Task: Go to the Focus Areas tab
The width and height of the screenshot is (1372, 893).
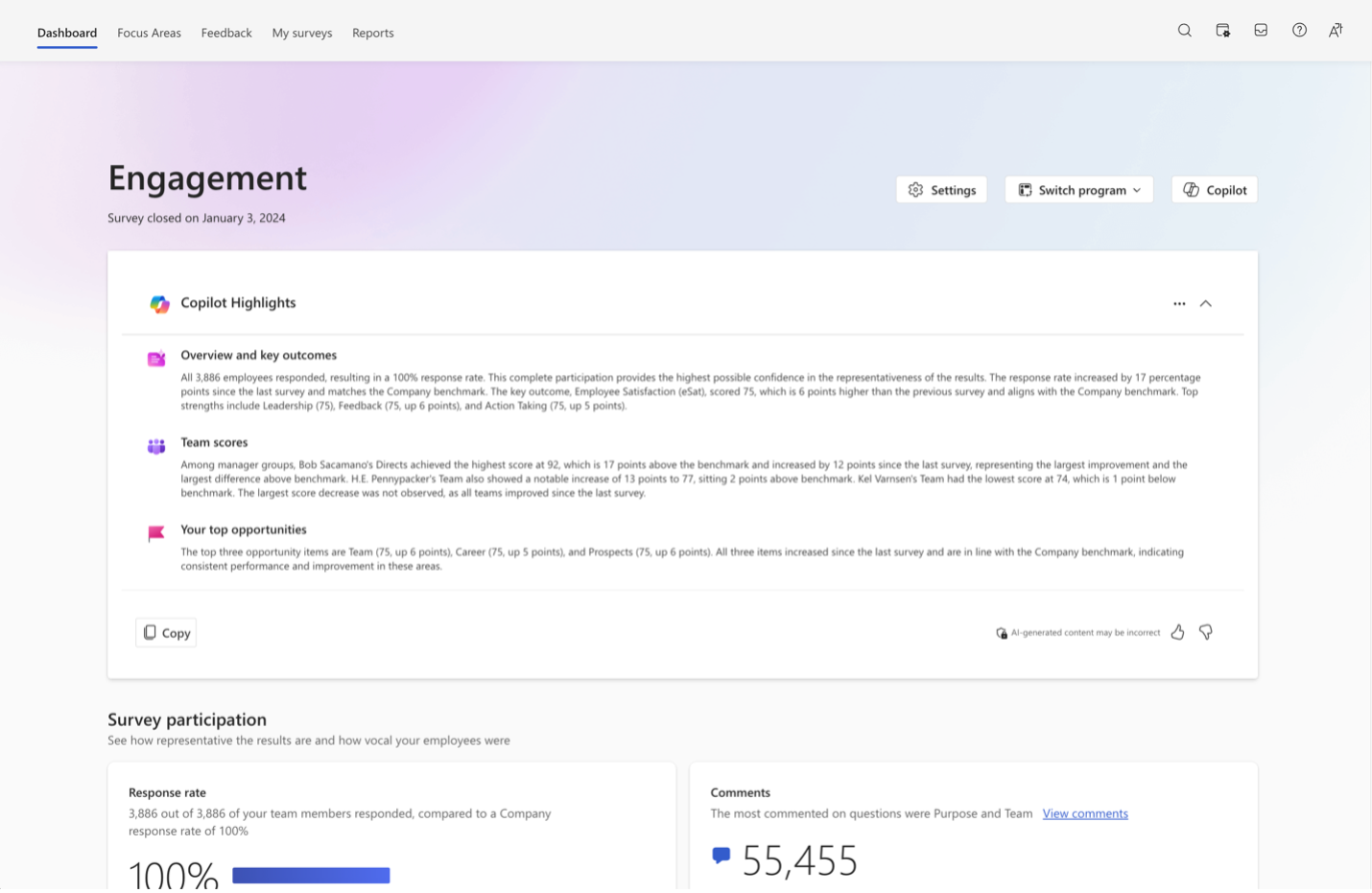Action: click(x=149, y=33)
